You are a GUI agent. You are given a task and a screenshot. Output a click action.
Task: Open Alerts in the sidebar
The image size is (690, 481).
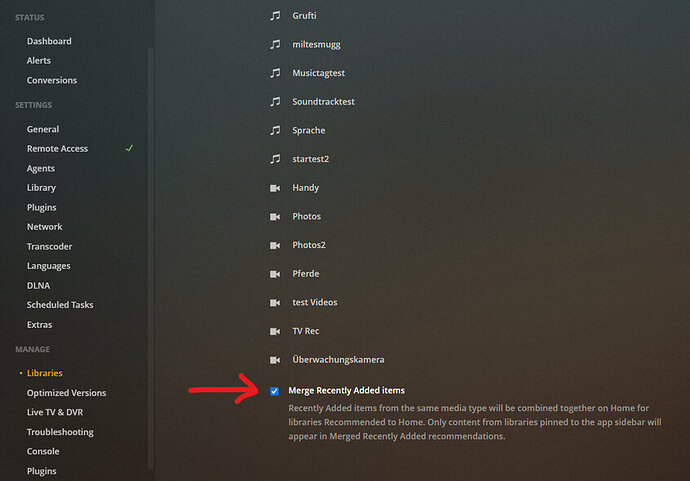pyautogui.click(x=39, y=61)
